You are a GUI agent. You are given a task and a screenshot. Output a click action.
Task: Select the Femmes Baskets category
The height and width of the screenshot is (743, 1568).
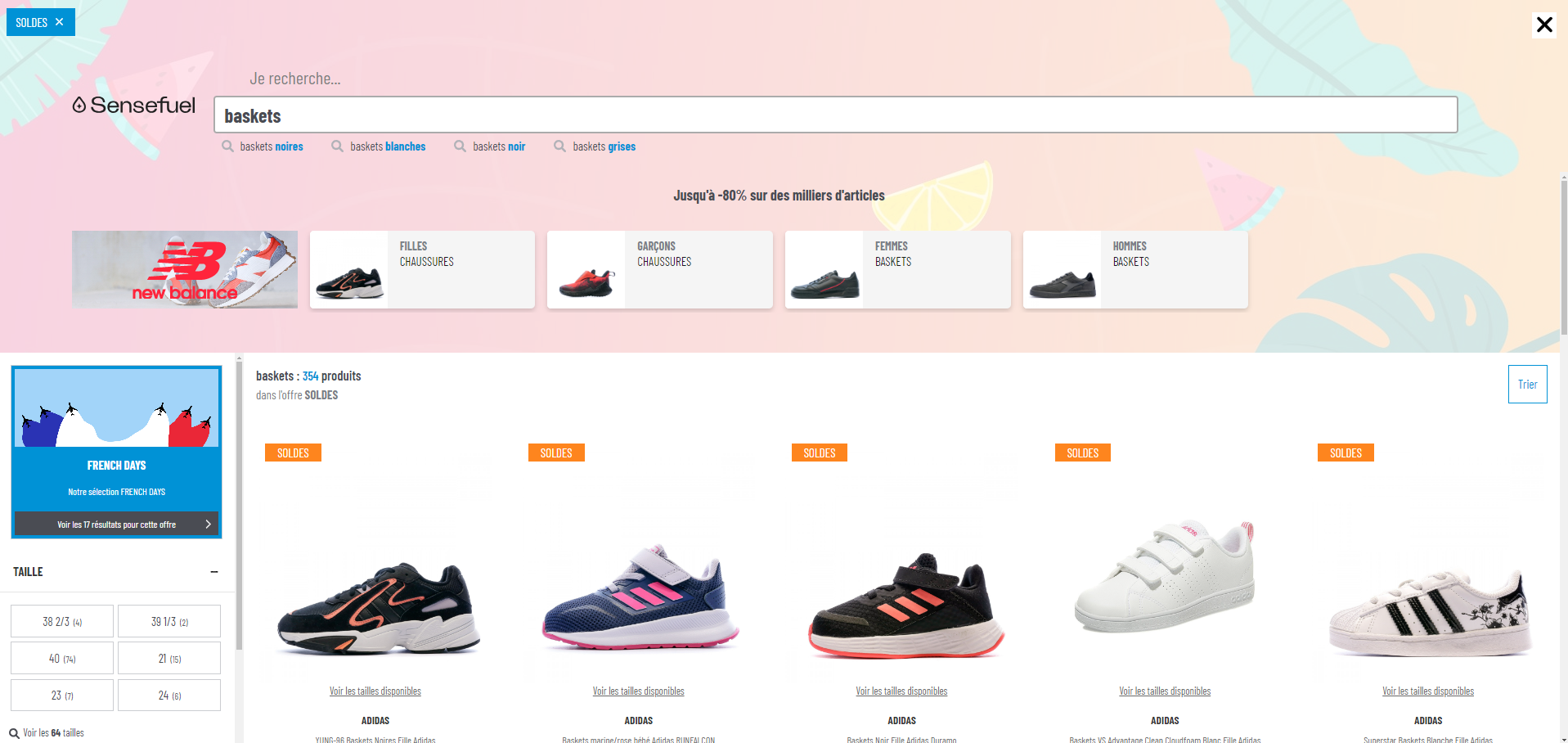tap(897, 269)
